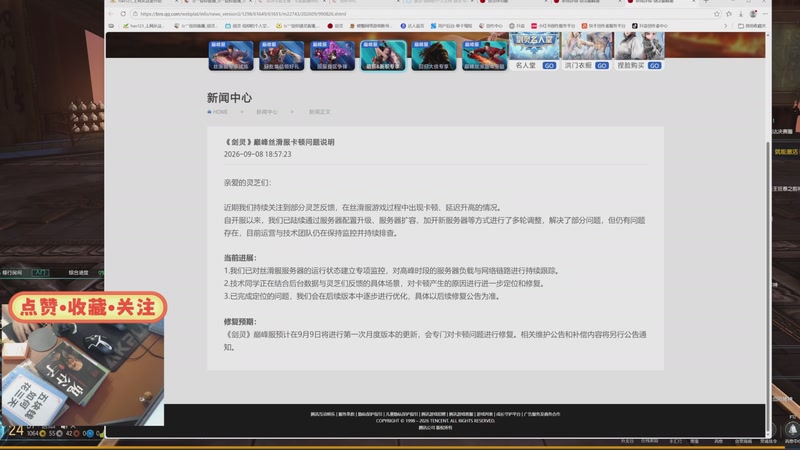Screen dimensions: 800x450
Task: Click the 新闻中心 breadcrumb link
Action: (267, 112)
